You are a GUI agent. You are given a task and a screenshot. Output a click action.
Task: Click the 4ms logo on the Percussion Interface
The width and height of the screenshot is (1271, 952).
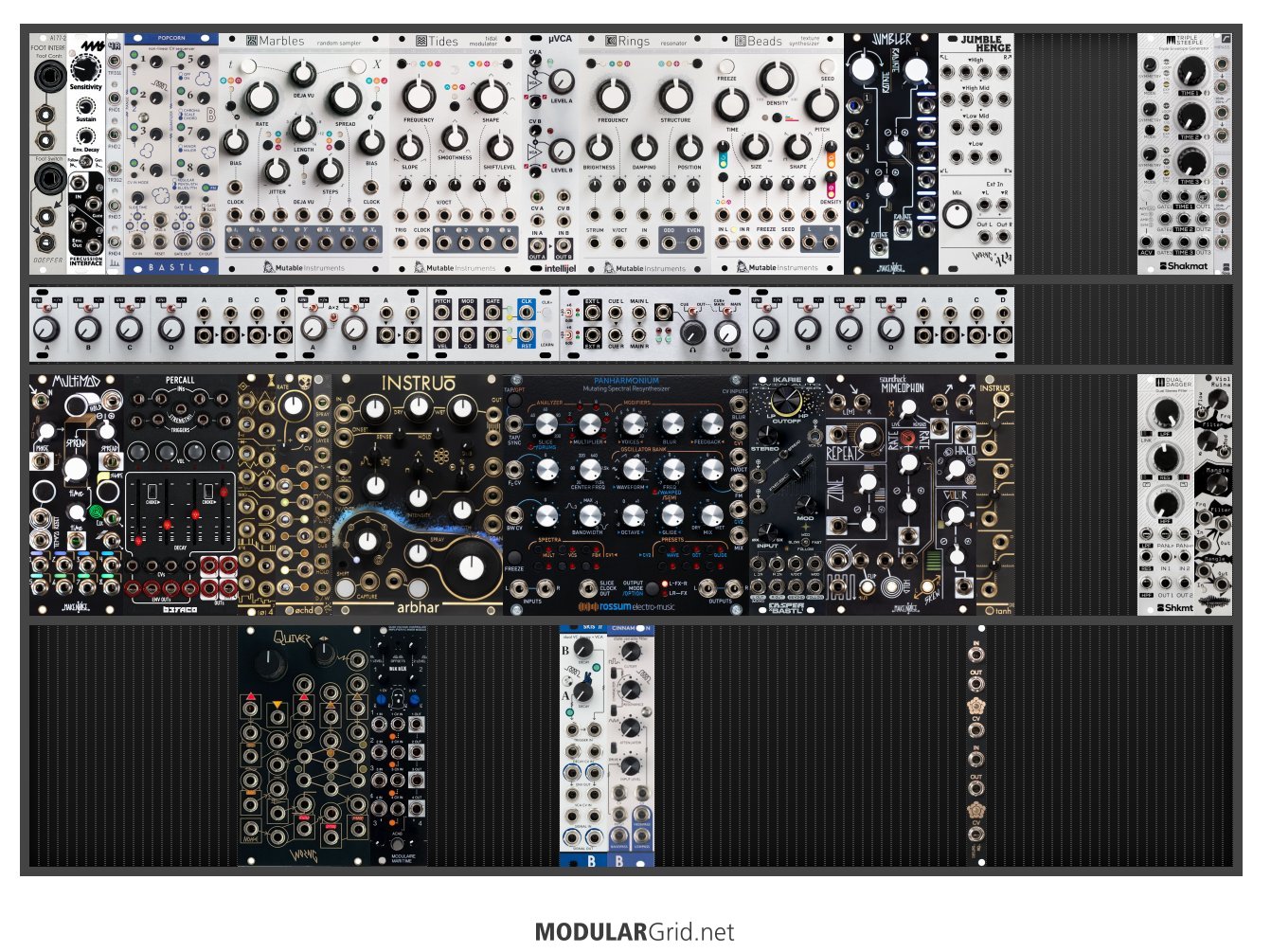click(91, 46)
